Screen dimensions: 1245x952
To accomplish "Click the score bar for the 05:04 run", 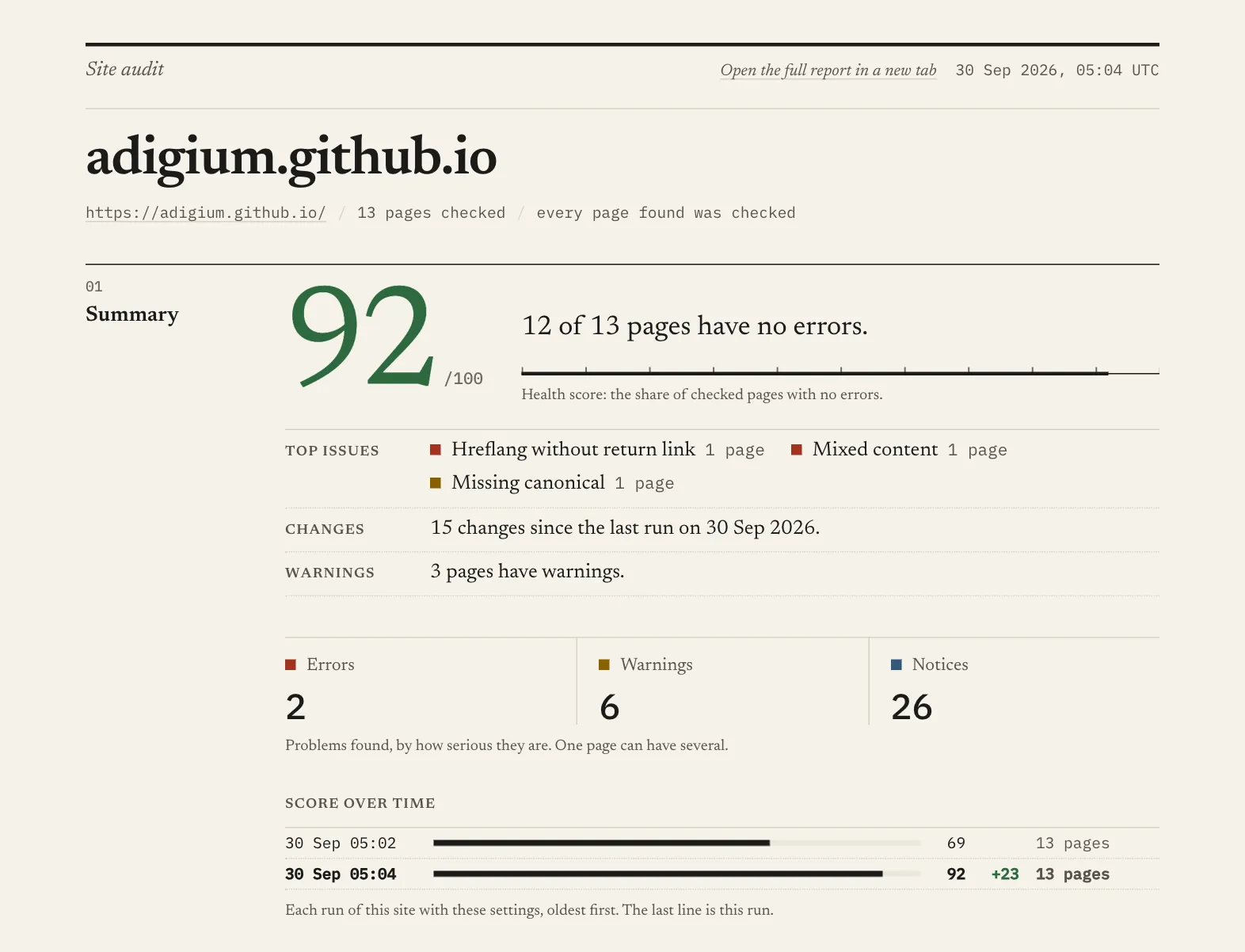I will coord(677,874).
